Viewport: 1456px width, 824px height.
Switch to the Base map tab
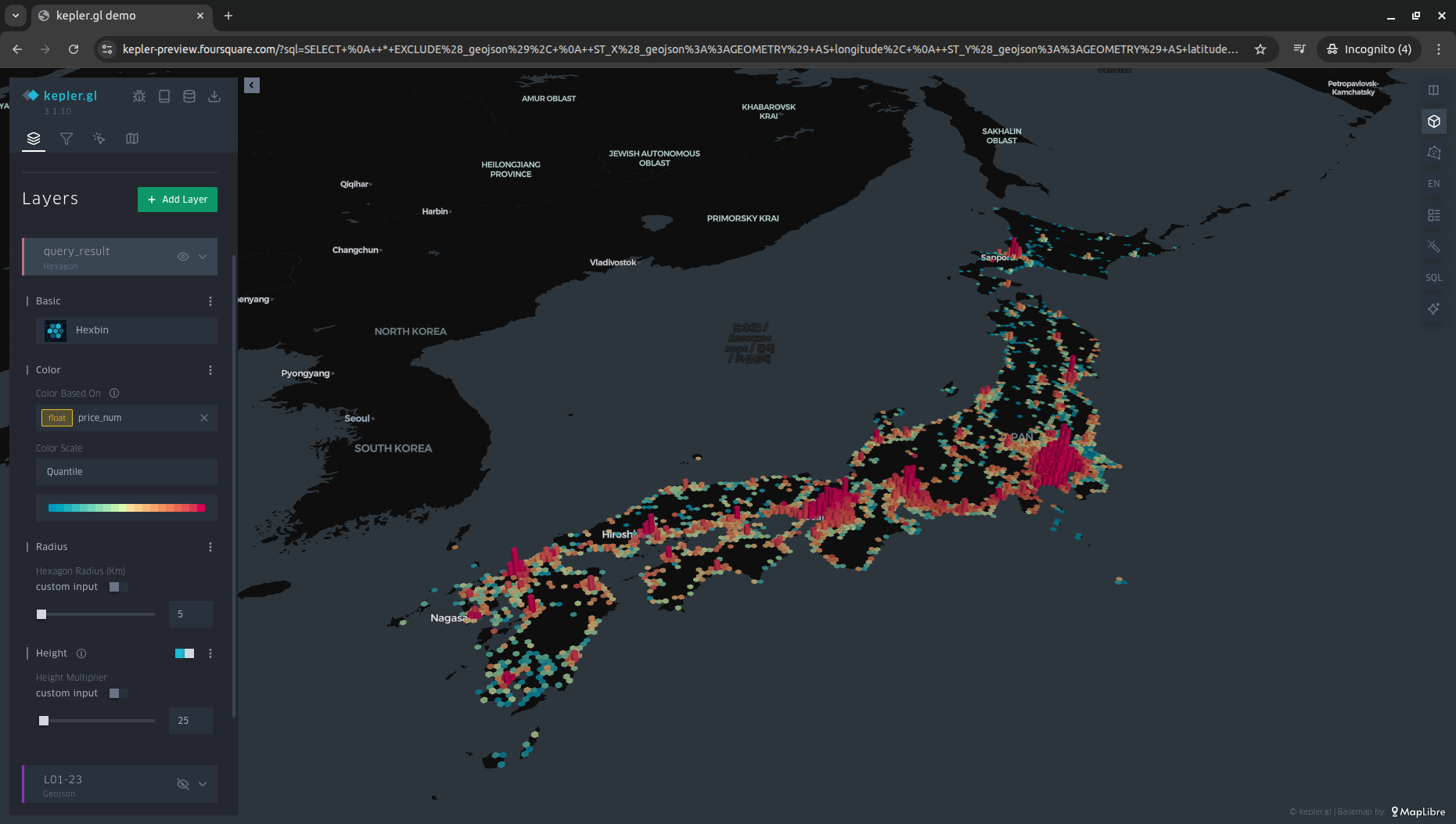132,139
